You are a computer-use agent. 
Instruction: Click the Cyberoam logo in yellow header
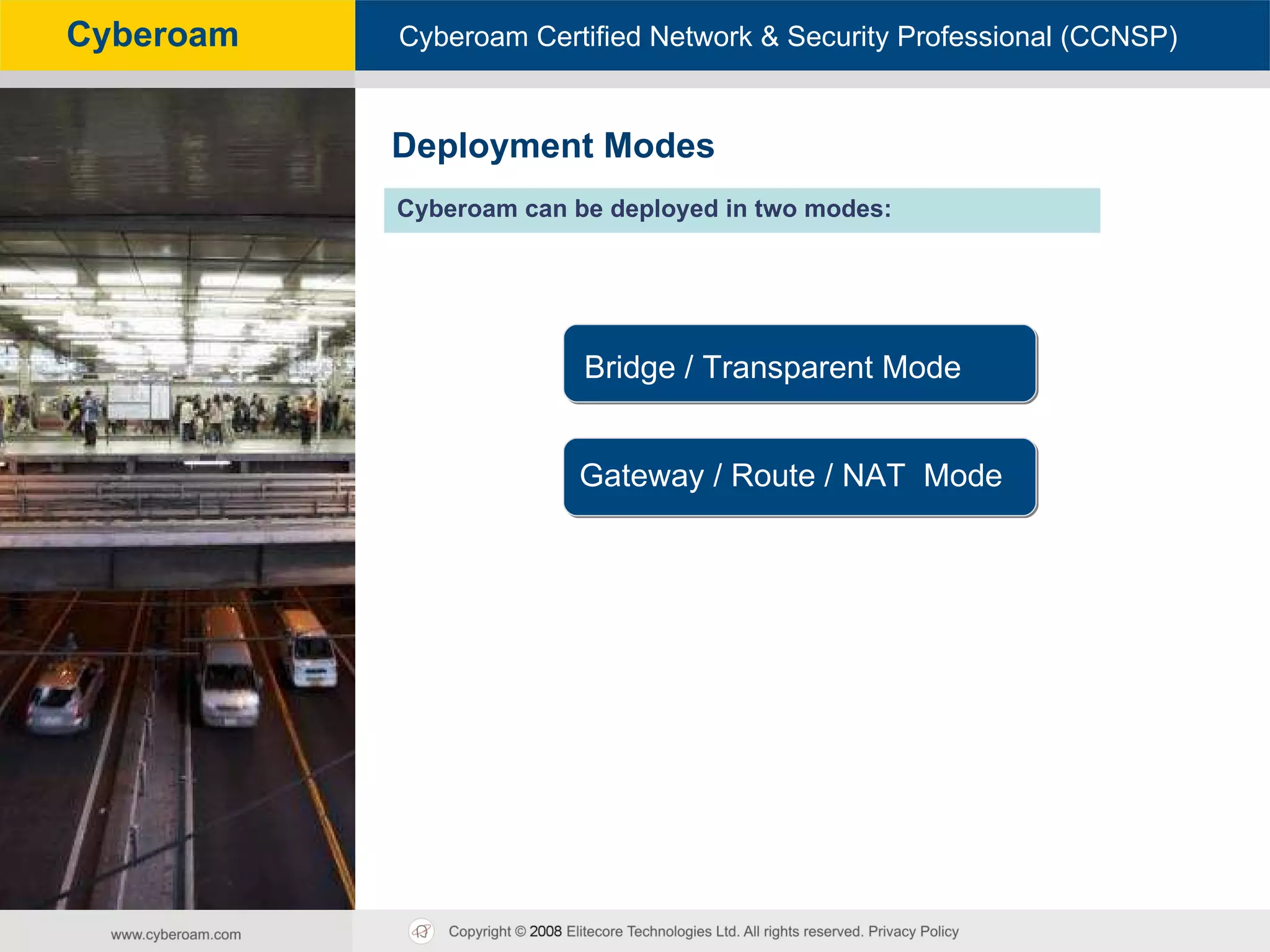coord(153,35)
